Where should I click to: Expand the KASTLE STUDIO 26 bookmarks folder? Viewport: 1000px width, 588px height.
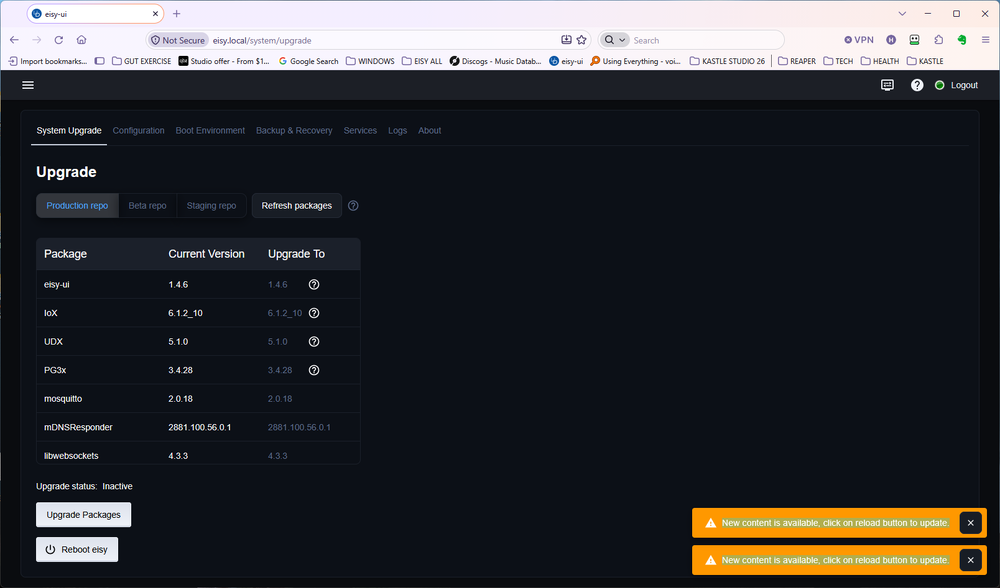coord(728,61)
